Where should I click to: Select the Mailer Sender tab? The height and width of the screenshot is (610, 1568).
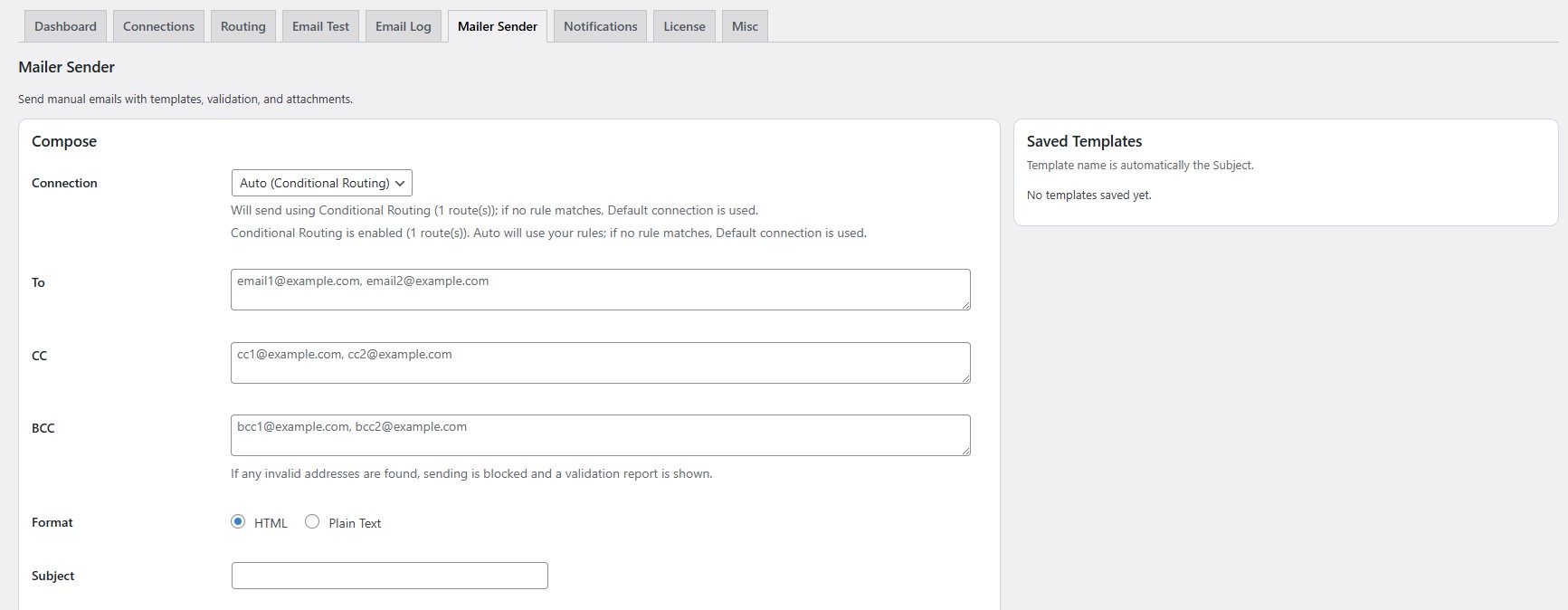pos(497,26)
